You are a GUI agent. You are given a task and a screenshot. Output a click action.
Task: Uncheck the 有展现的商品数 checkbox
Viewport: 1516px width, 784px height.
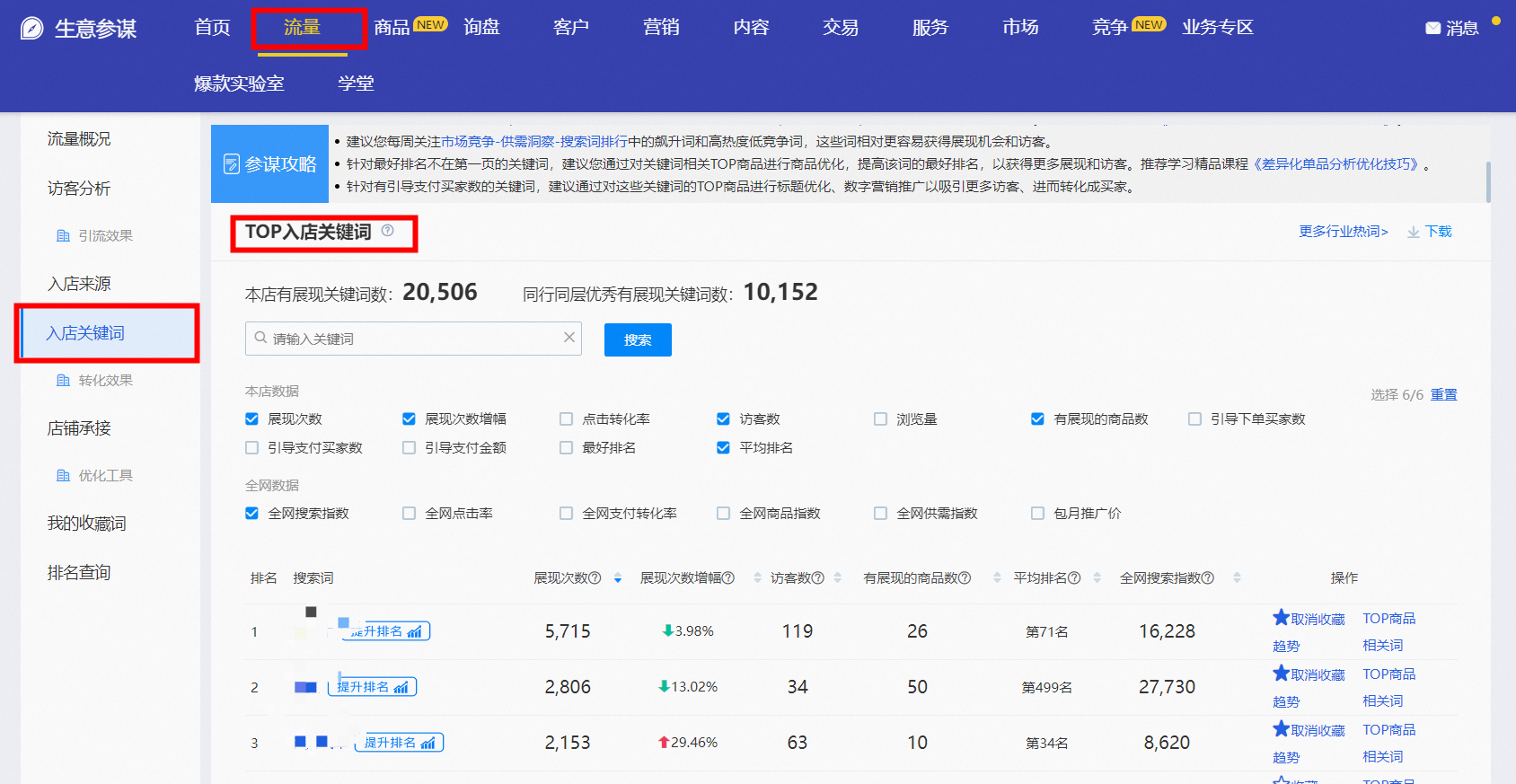click(x=1037, y=418)
